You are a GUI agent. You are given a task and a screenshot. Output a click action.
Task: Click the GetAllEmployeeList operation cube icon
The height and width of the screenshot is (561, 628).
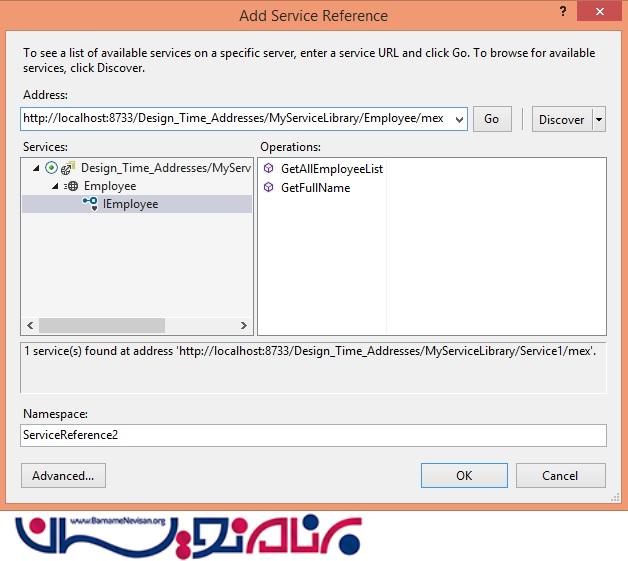click(x=268, y=169)
